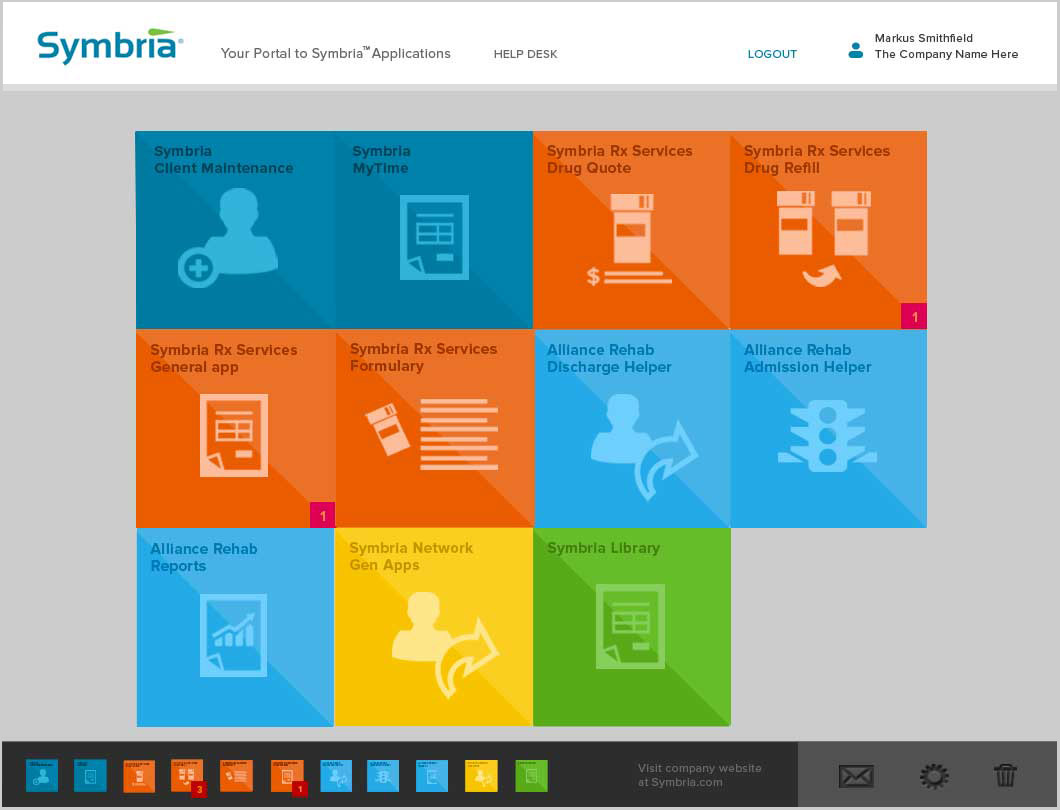
Task: Click the user profile icon for Markus Smithfield
Action: point(854,48)
